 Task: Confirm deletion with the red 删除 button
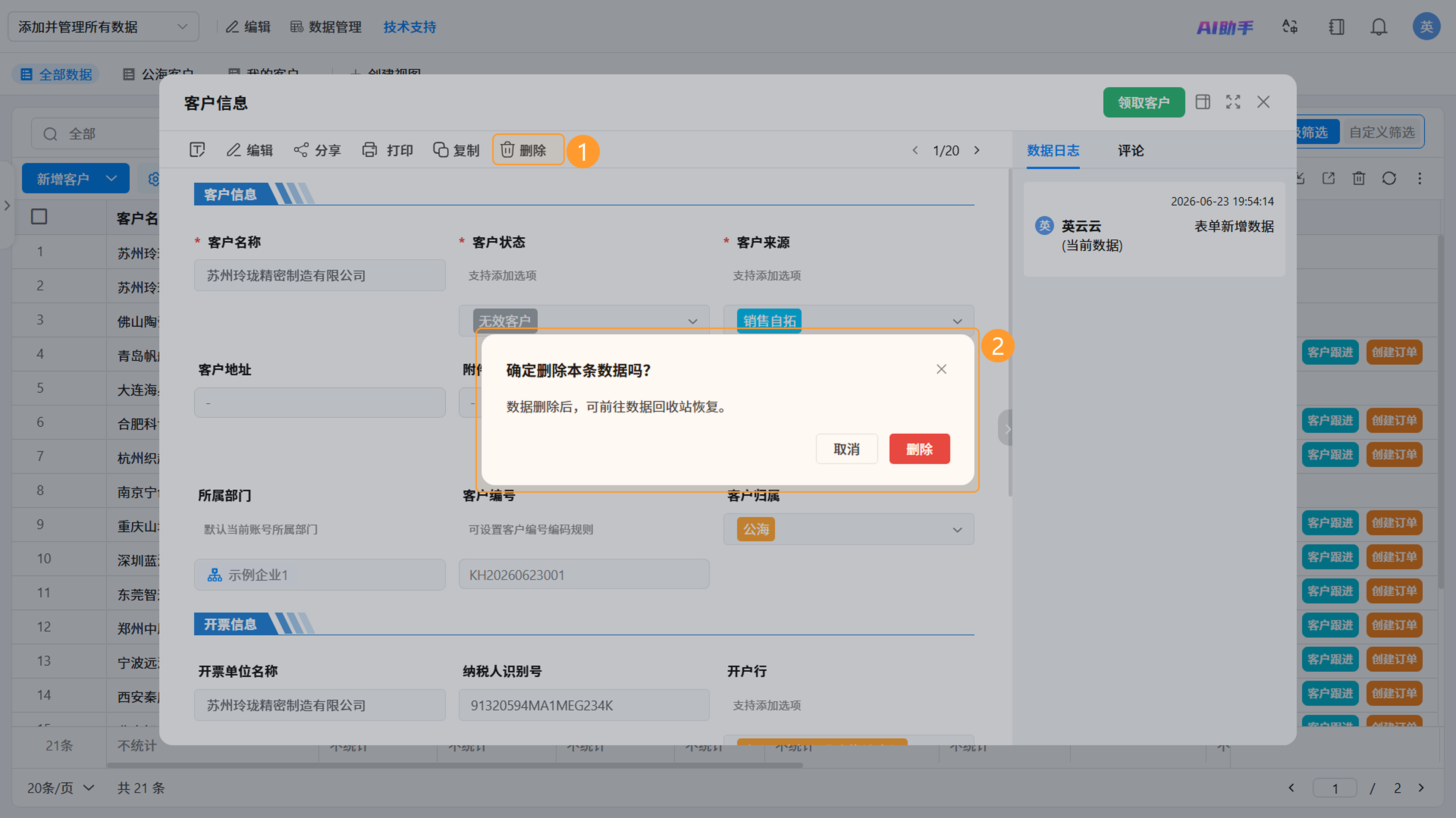point(919,449)
